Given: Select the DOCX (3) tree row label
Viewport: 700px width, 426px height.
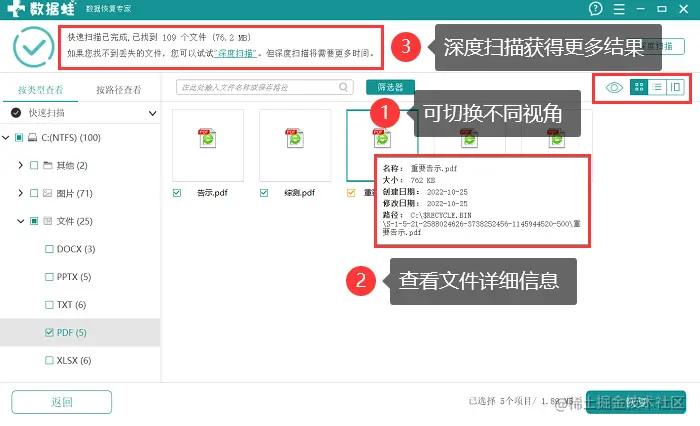Looking at the screenshot, I should 76,249.
